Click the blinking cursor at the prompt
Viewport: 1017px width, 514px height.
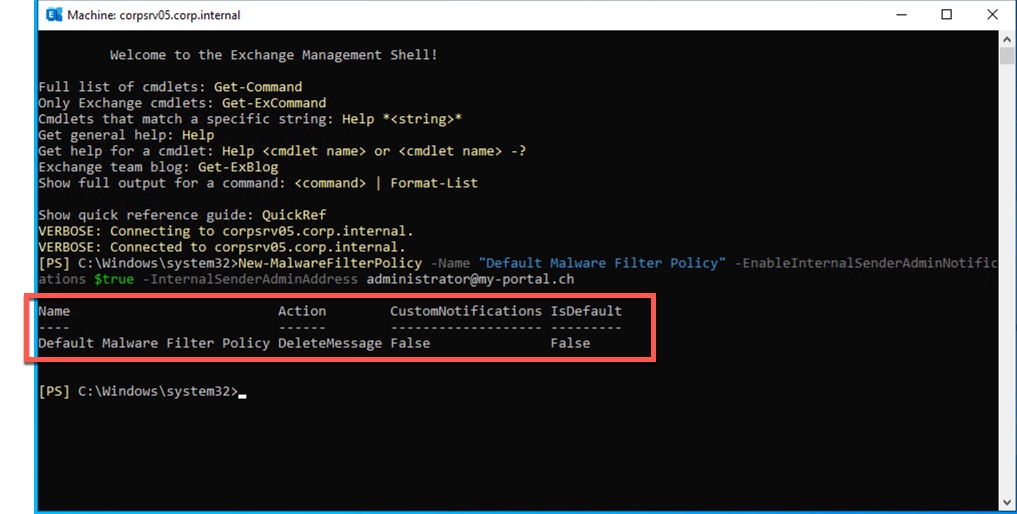(243, 393)
